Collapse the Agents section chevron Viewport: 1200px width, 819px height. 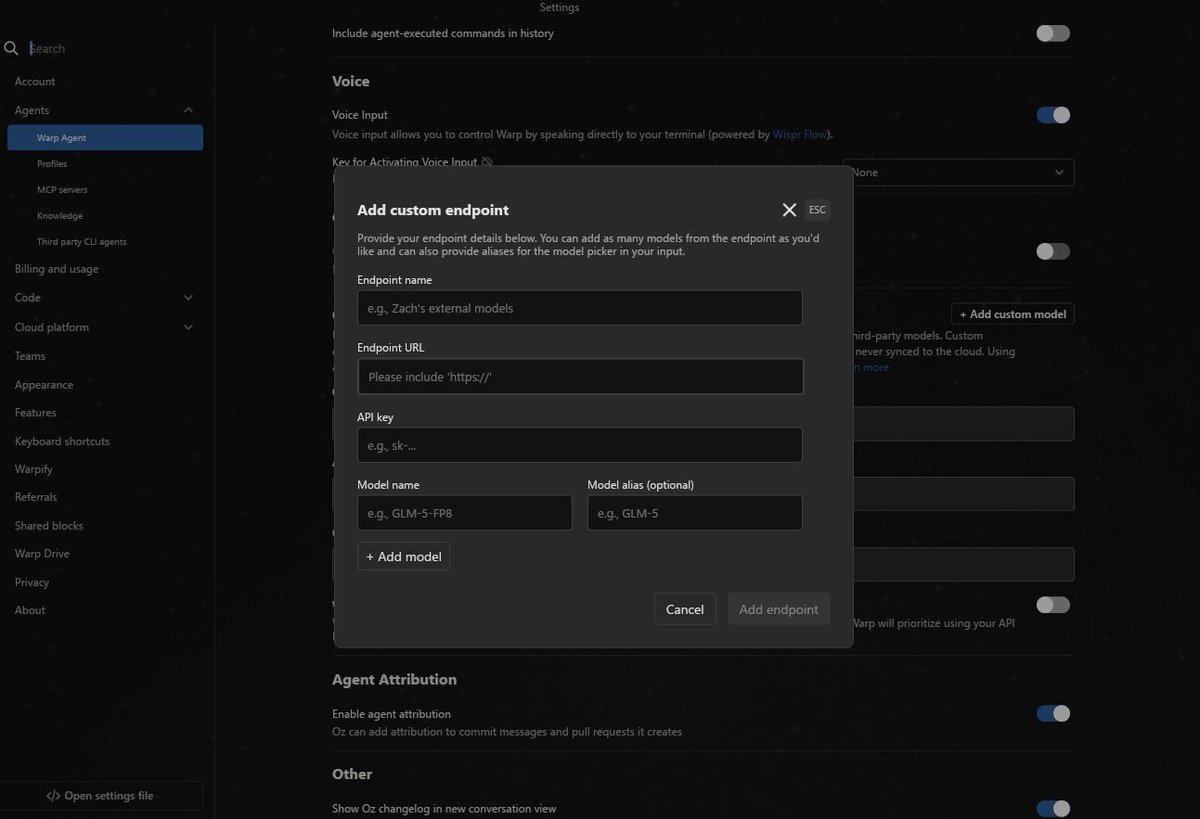(x=188, y=110)
